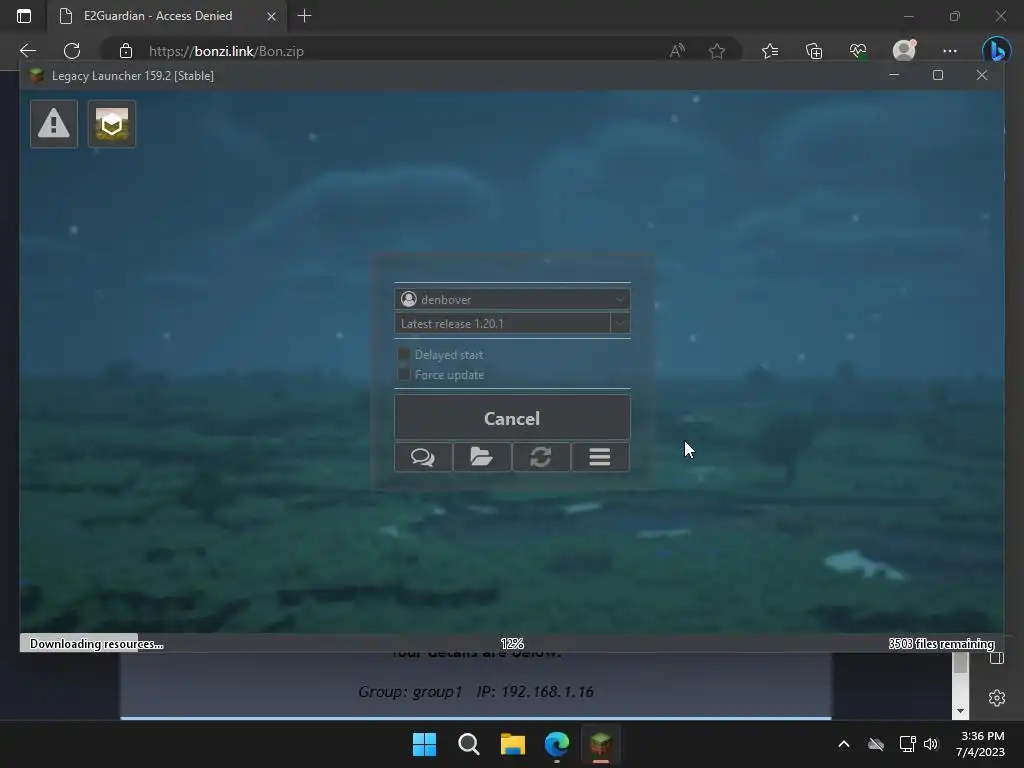This screenshot has width=1024, height=768.
Task: Click Edge page scrollbar down arrow
Action: (960, 711)
